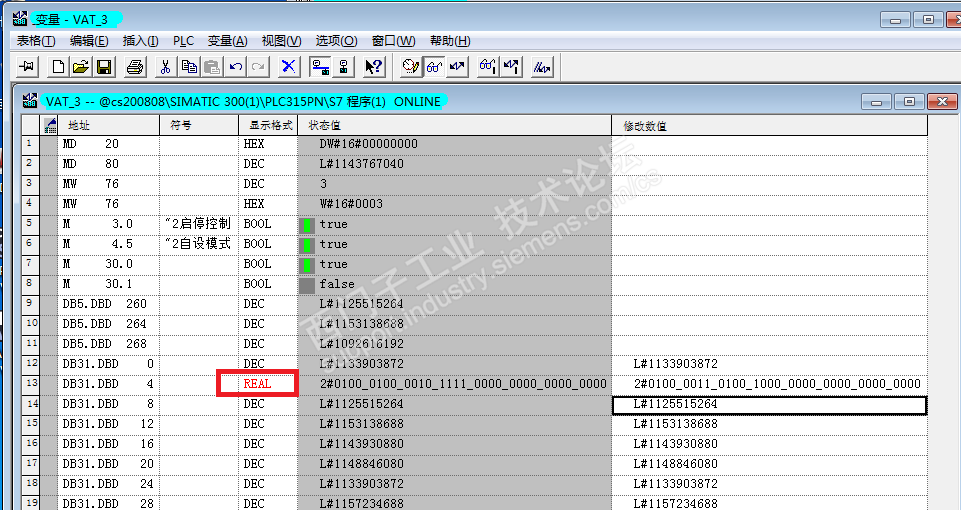
Task: Activate the context help pointer
Action: coord(373,66)
